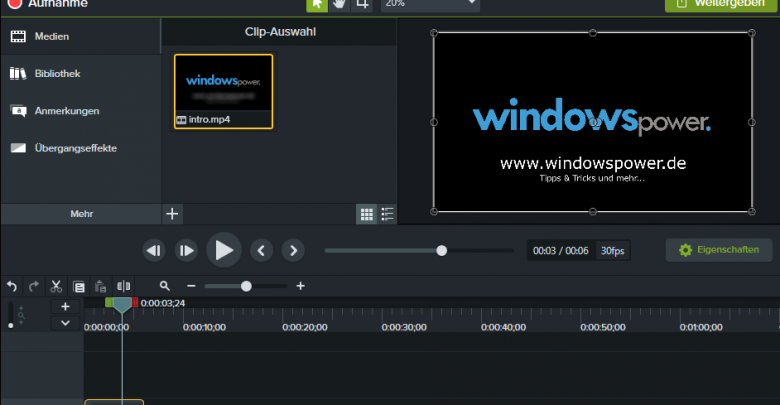Expand the Mehr tools list
The height and width of the screenshot is (405, 780).
tap(81, 214)
